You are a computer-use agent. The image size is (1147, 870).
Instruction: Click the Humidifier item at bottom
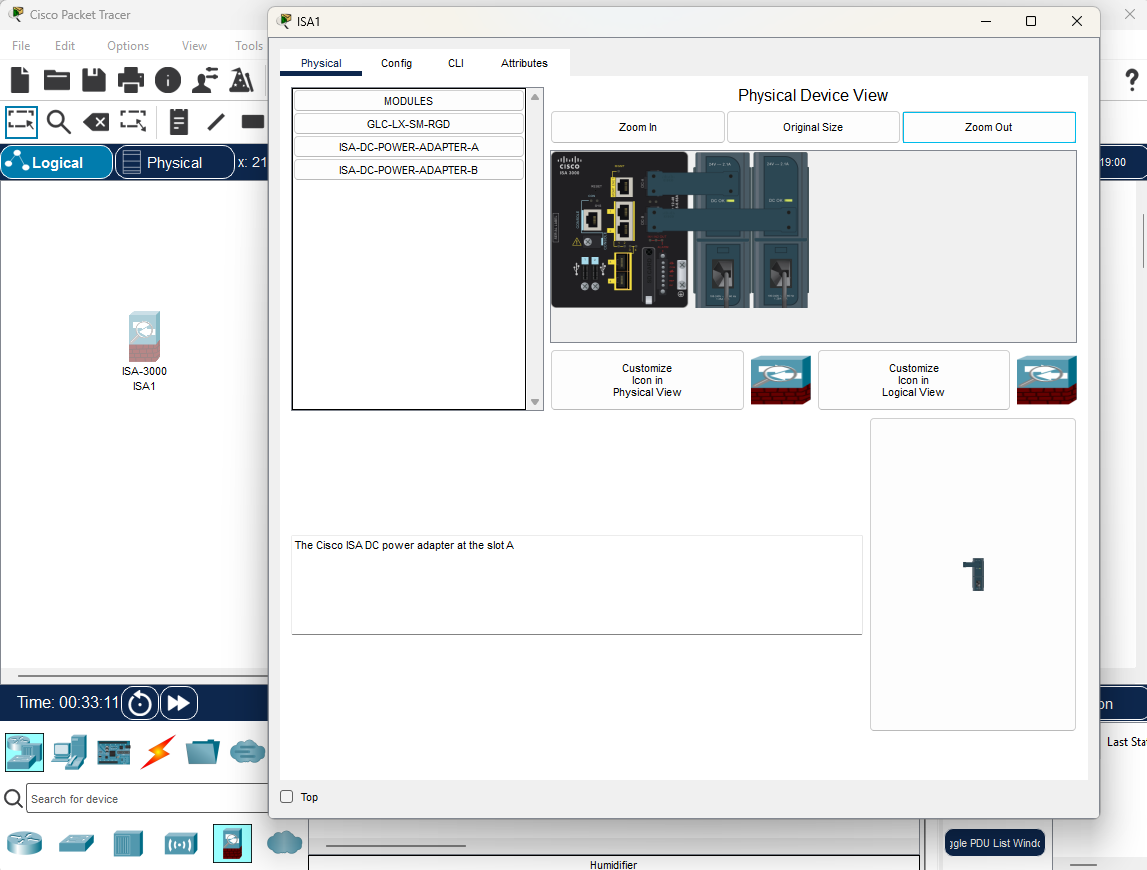613,864
